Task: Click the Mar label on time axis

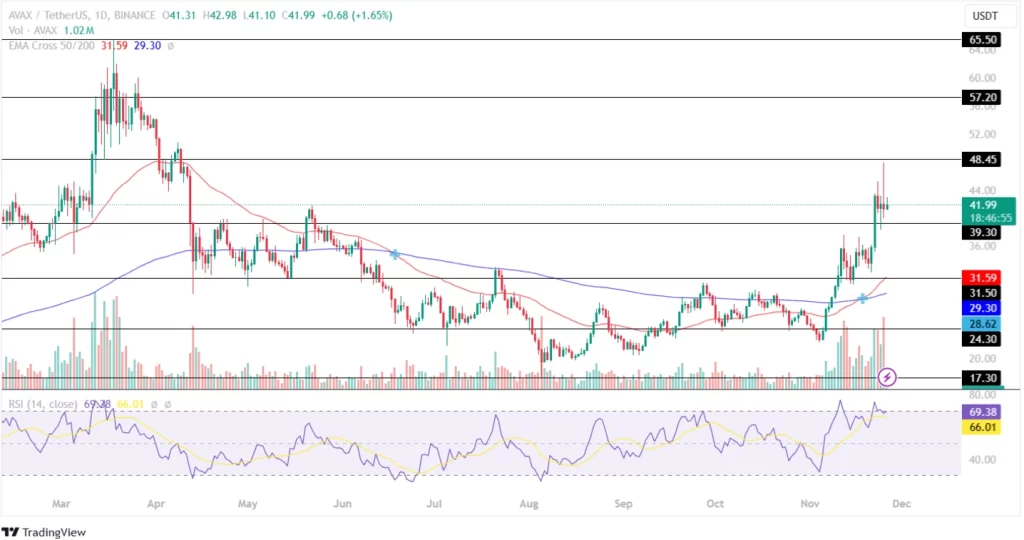Action: 61,503
